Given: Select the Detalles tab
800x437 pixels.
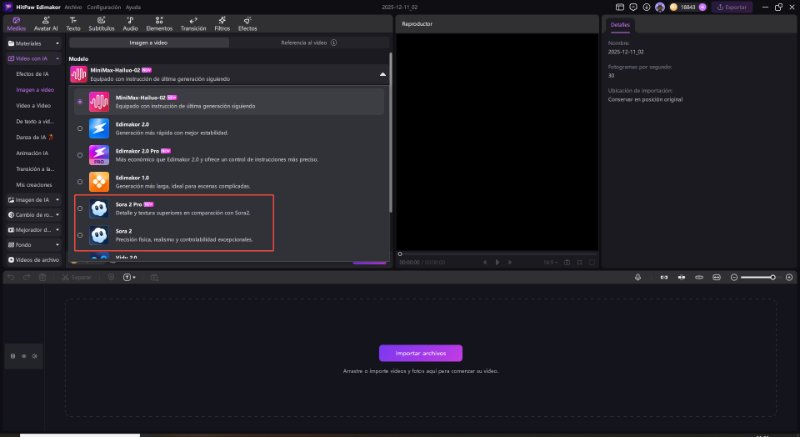Looking at the screenshot, I should click(x=620, y=24).
